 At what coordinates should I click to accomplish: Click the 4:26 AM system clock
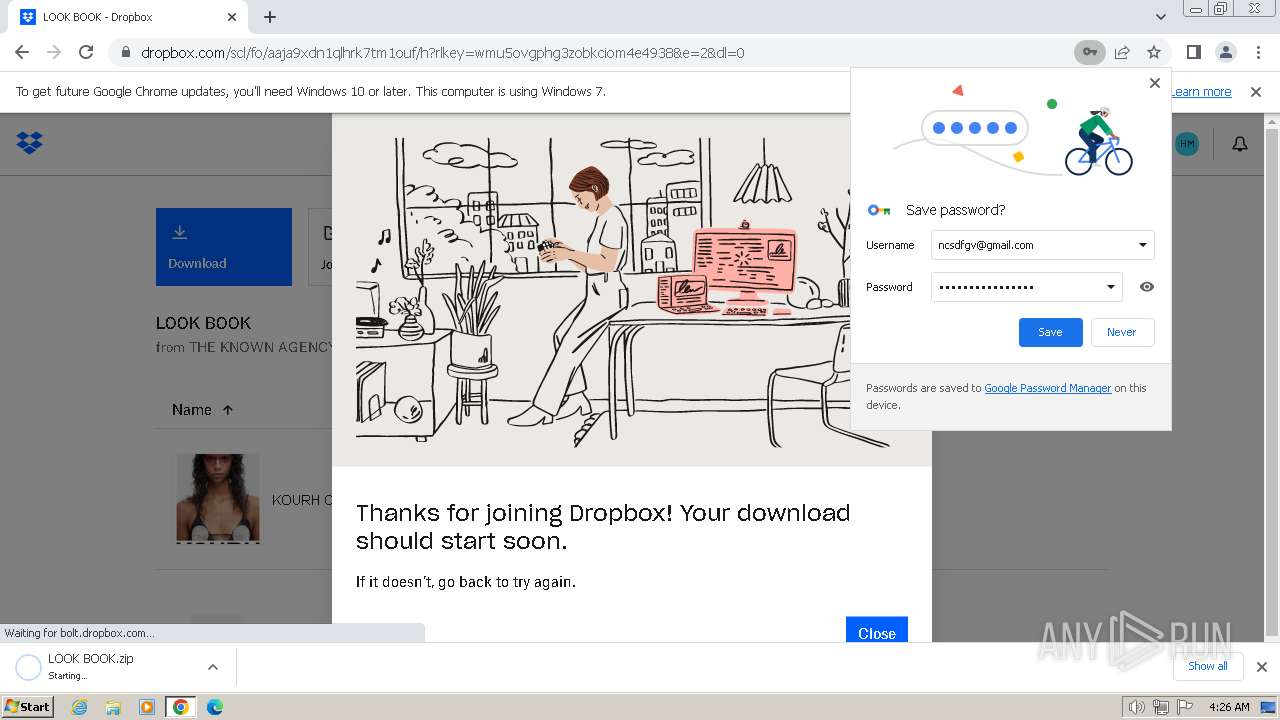1229,707
